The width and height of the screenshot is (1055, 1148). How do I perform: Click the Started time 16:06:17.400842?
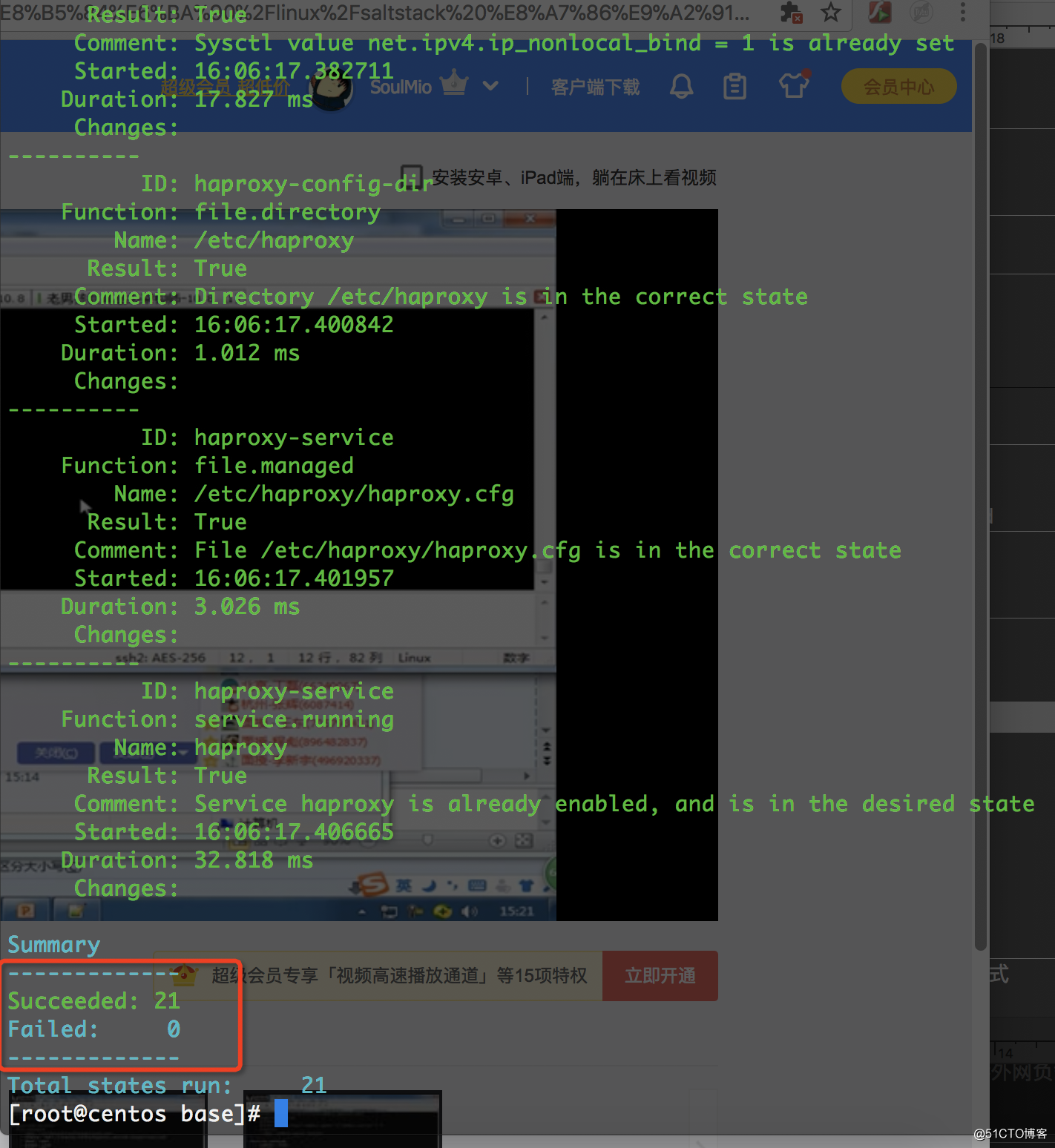294,325
